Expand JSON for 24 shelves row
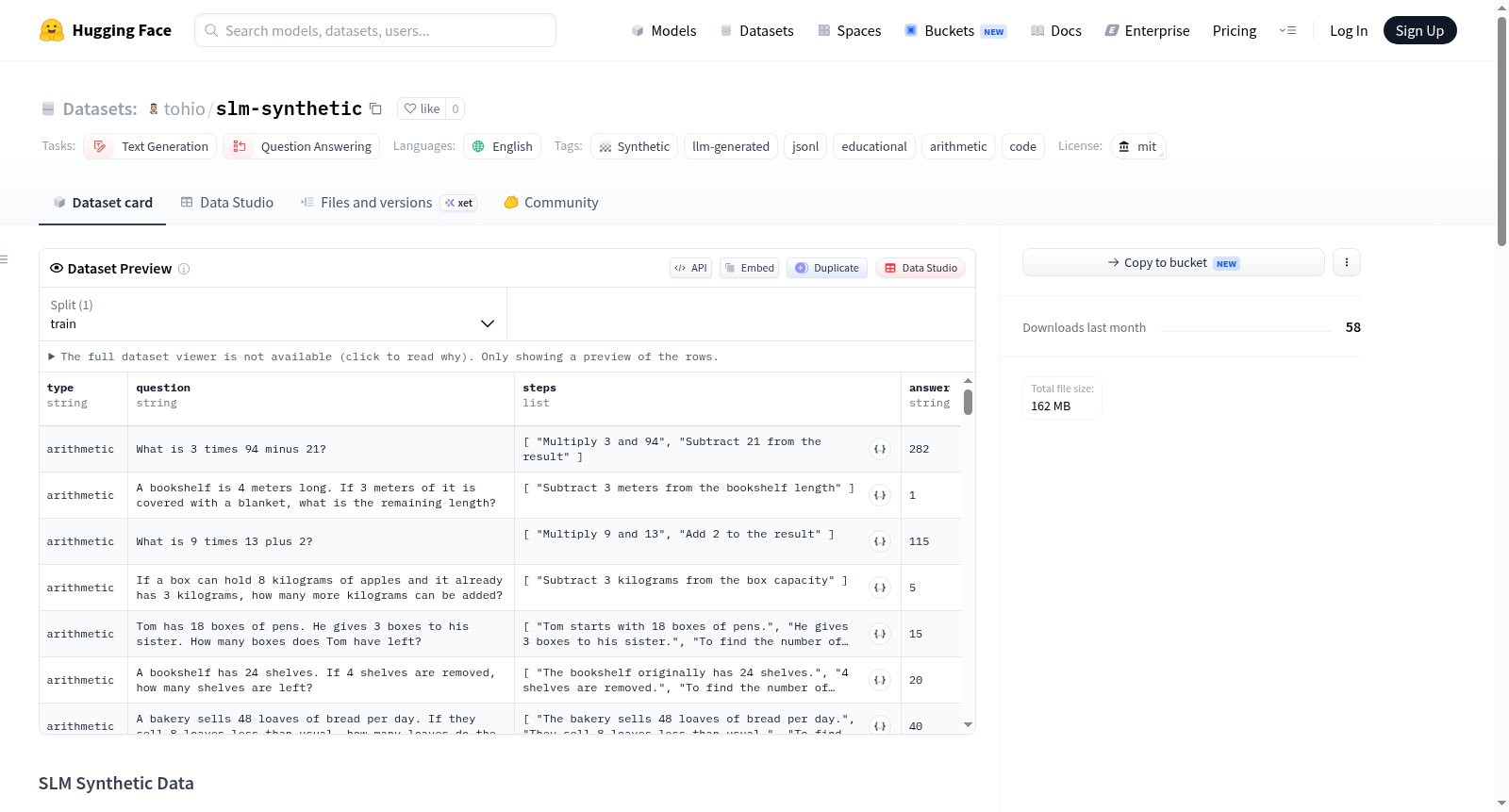This screenshot has height=812, width=1509. coord(880,680)
